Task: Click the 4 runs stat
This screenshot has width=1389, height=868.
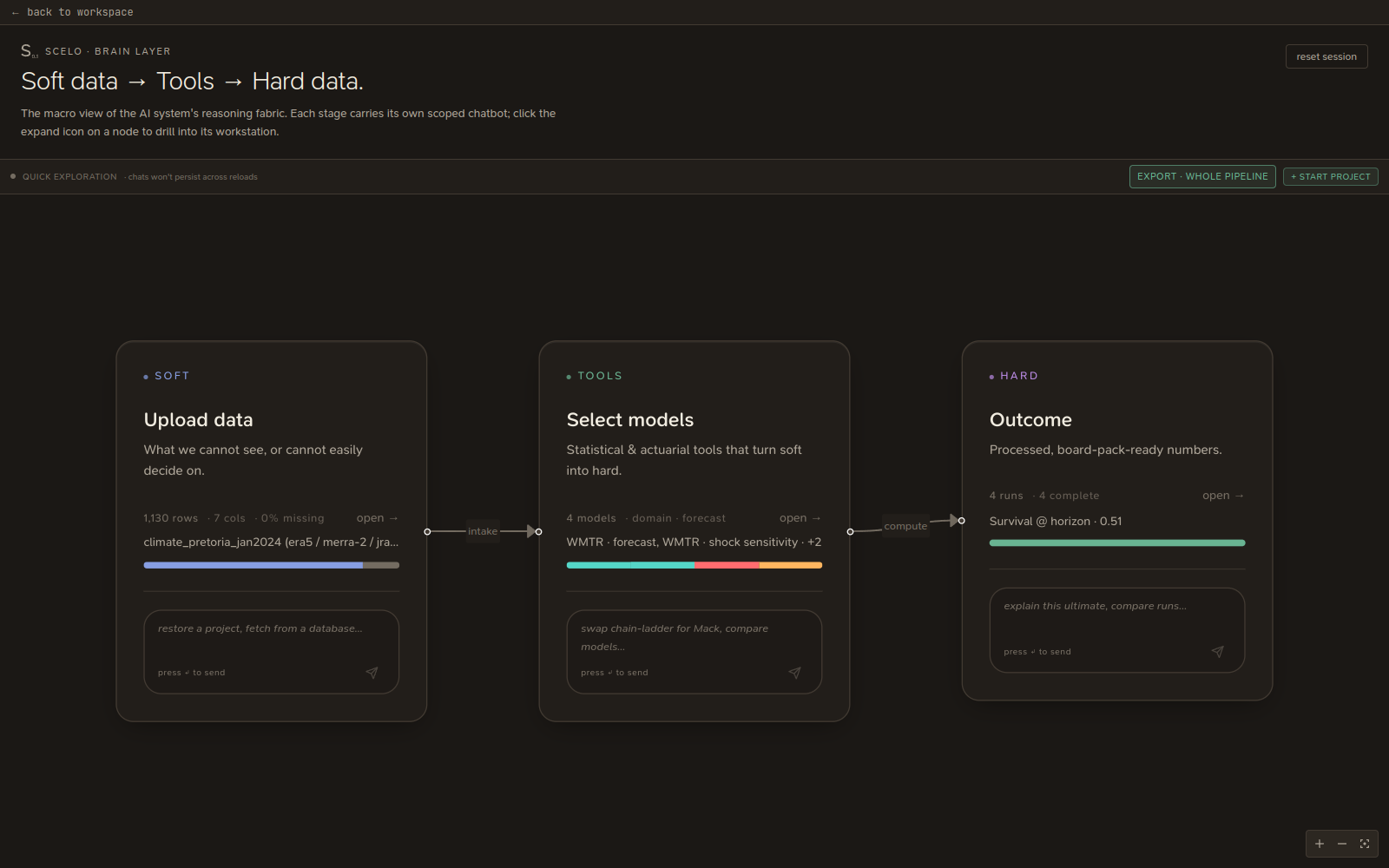Action: [x=1006, y=496]
